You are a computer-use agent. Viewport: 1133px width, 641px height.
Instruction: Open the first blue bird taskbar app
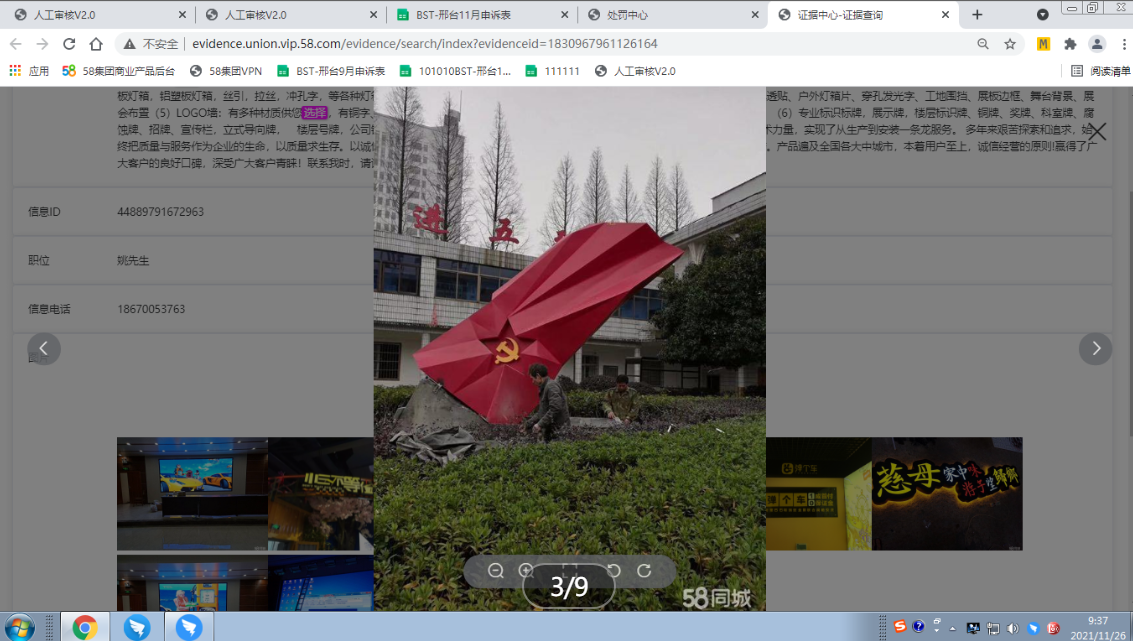coord(137,627)
